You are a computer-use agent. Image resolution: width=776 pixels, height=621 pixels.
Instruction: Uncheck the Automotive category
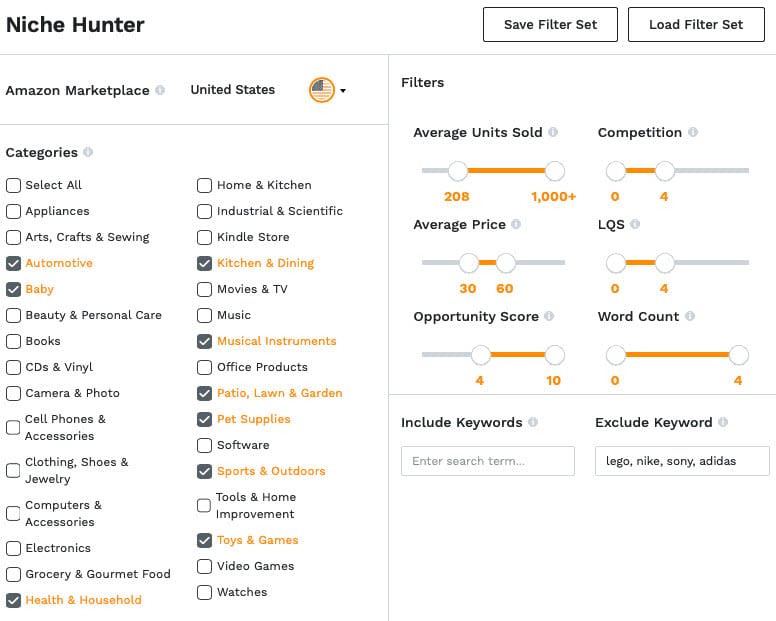point(13,263)
